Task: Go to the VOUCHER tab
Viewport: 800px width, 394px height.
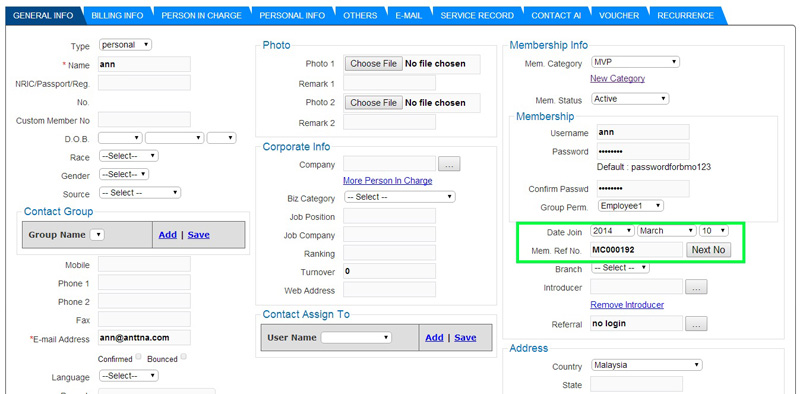Action: pos(619,15)
